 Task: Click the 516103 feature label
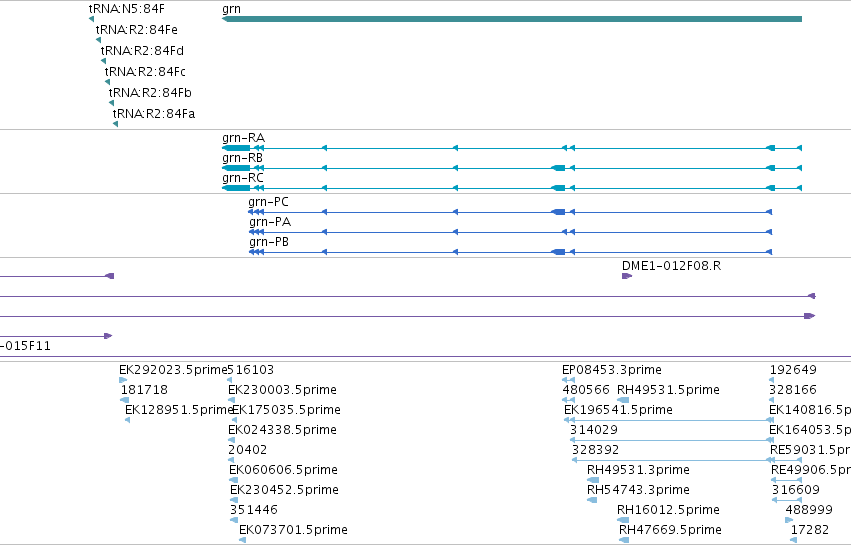coord(250,370)
